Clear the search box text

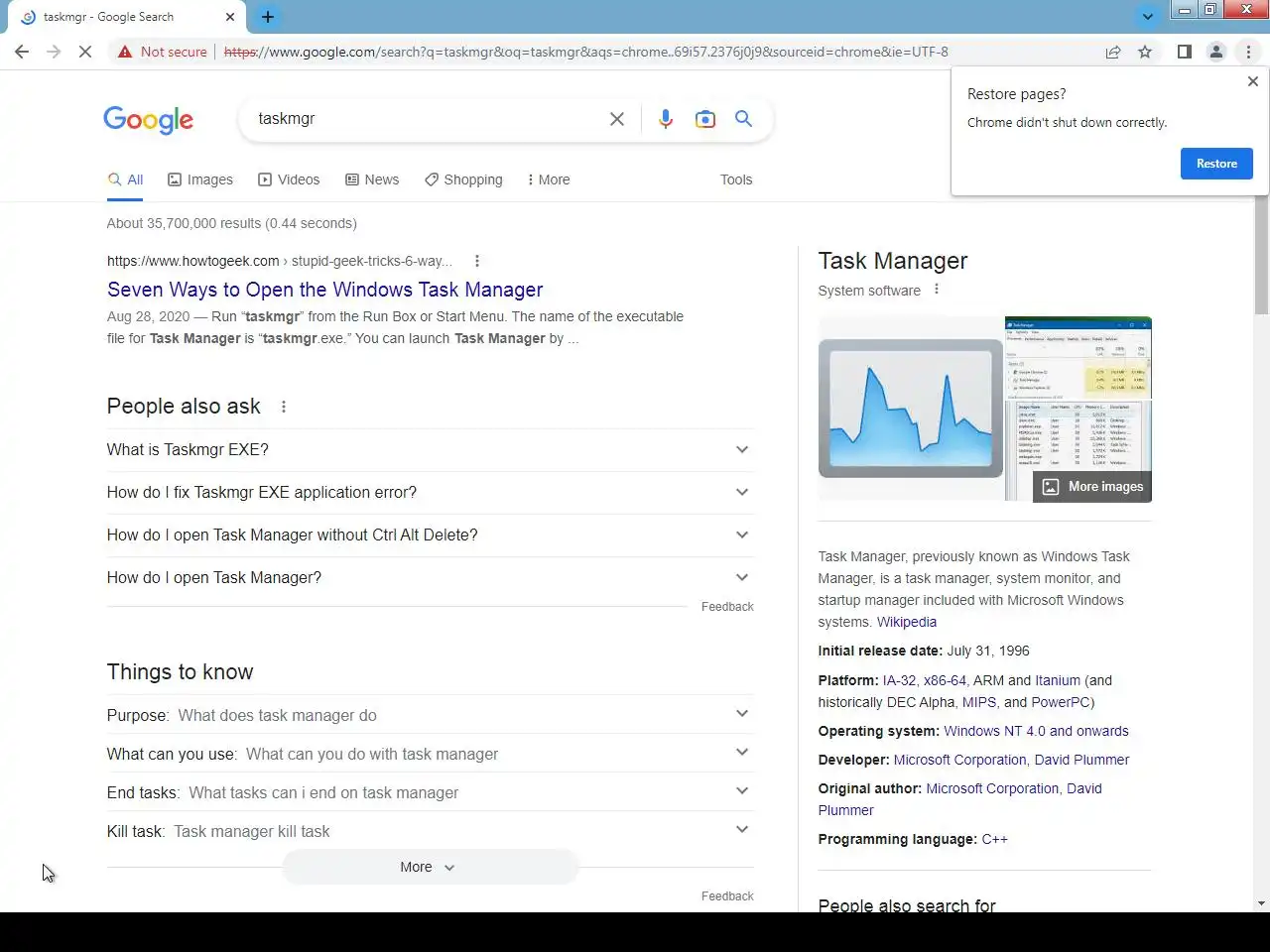point(617,119)
